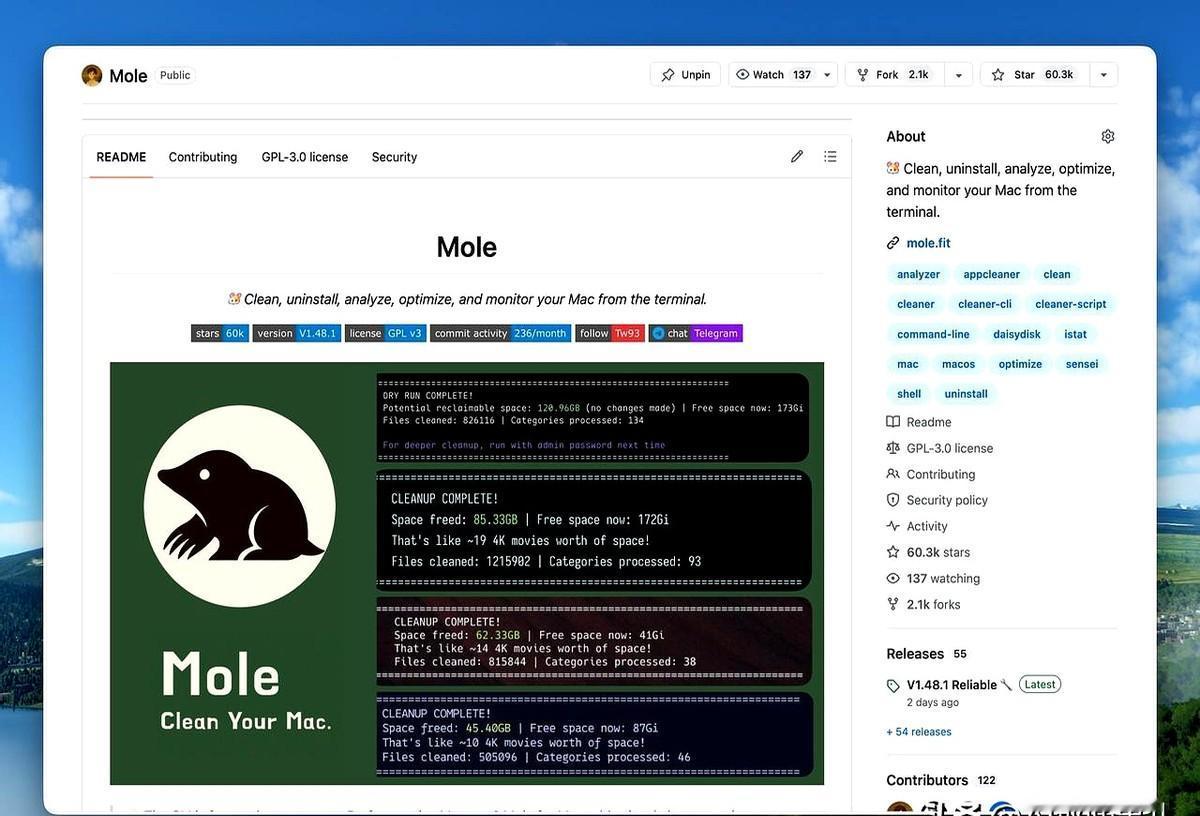Viewport: 1200px width, 816px height.
Task: Click the Mole README heading
Action: 467,247
